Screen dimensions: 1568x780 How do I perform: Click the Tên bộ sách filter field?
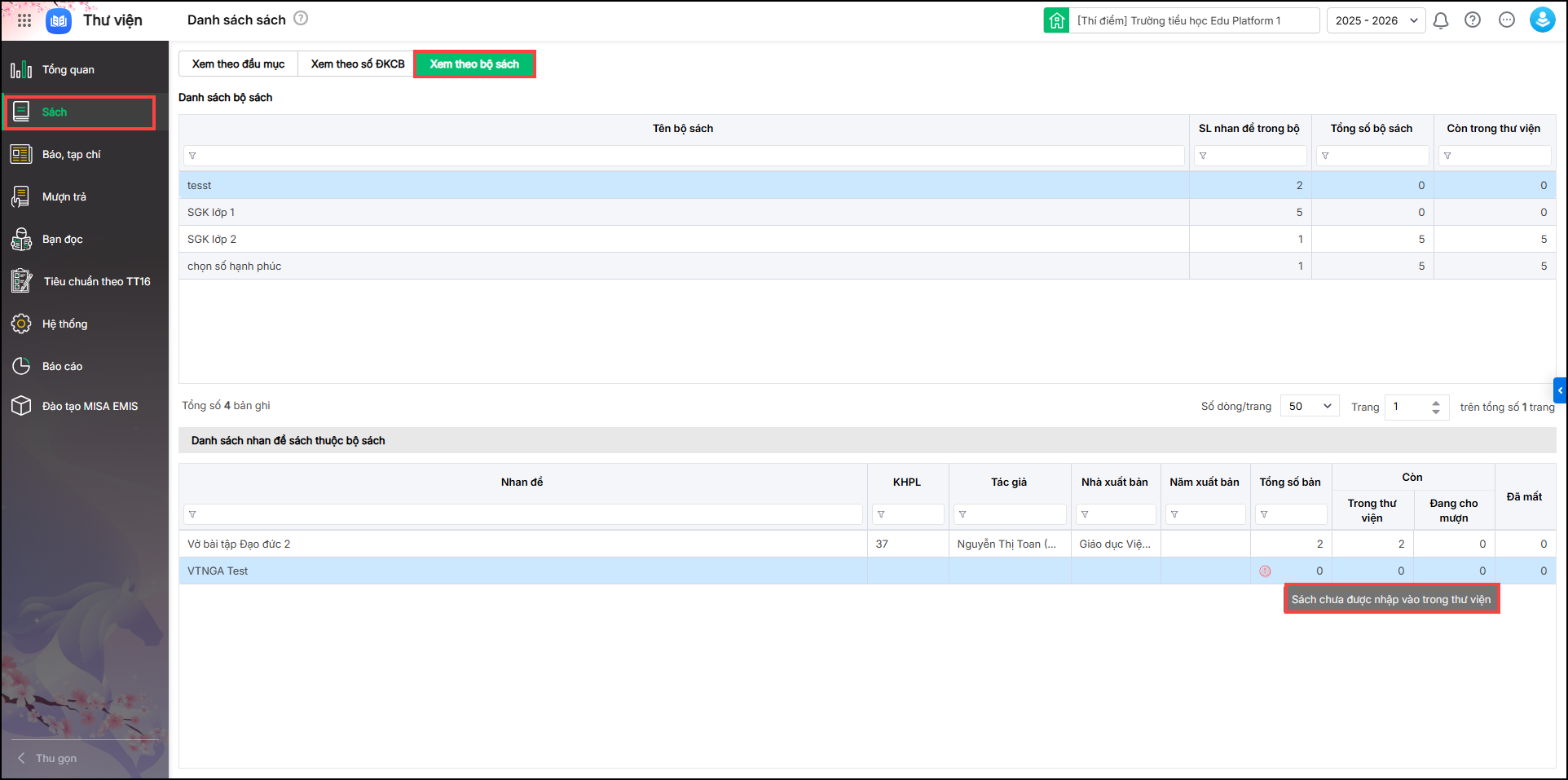(x=684, y=156)
